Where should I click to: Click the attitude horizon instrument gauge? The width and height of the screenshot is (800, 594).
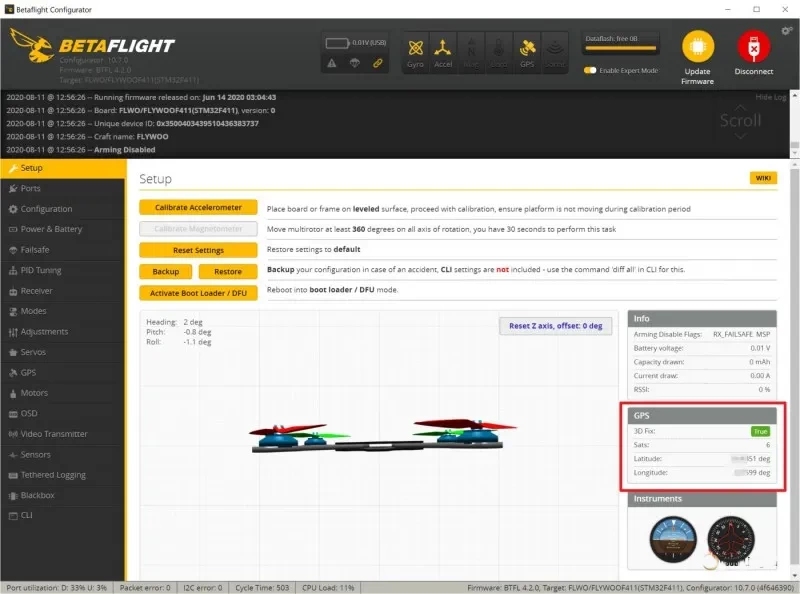(673, 539)
